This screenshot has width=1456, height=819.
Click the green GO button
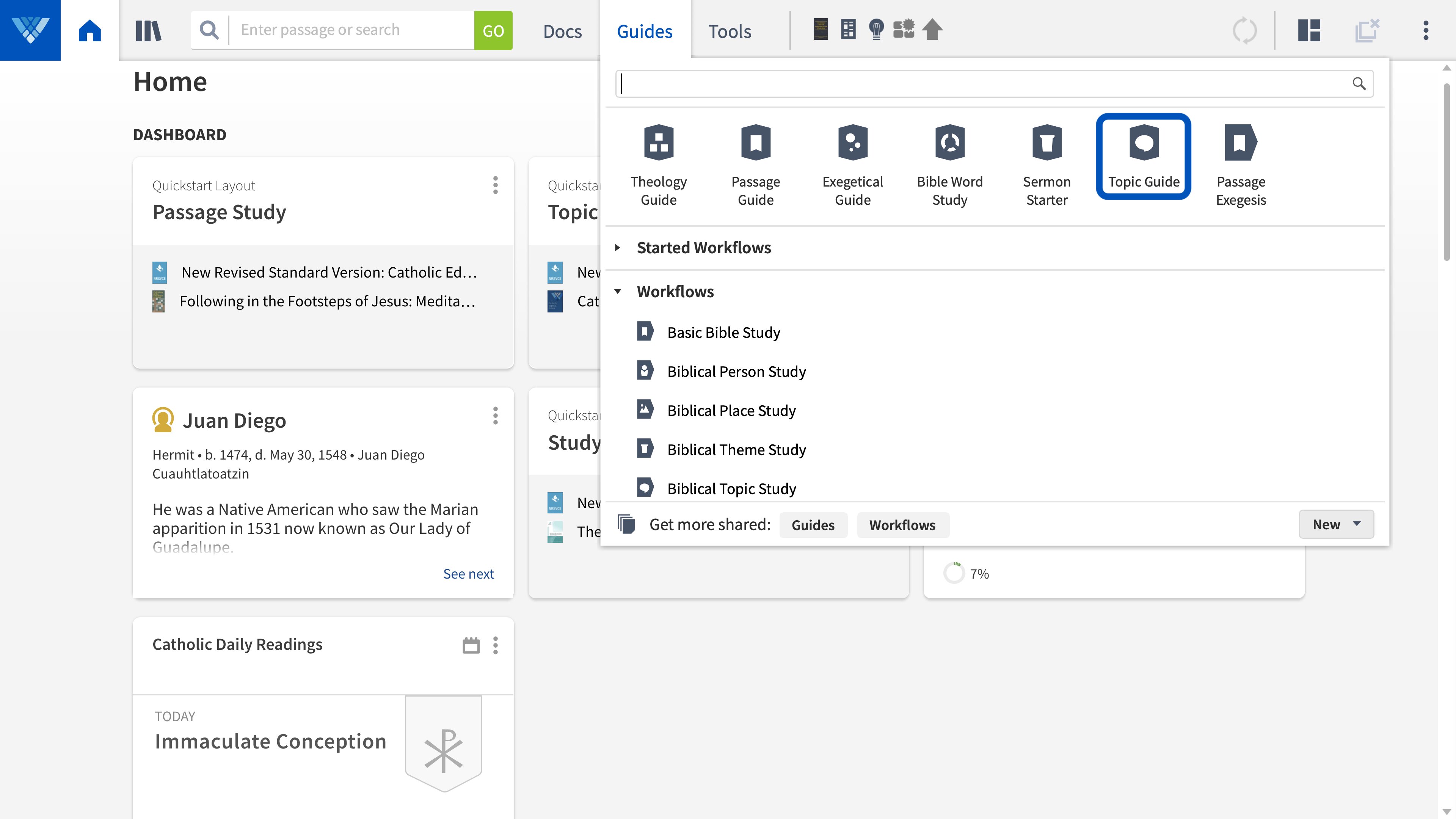click(493, 30)
